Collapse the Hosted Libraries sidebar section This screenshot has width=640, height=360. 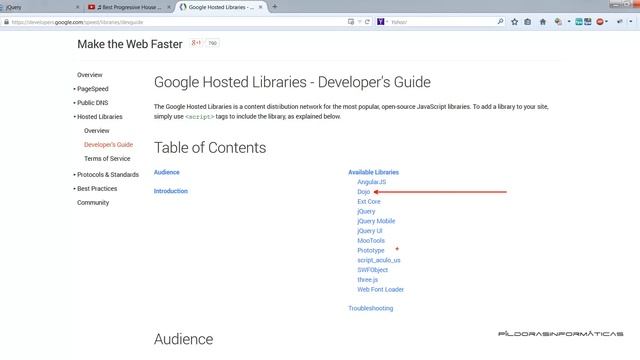(x=100, y=117)
